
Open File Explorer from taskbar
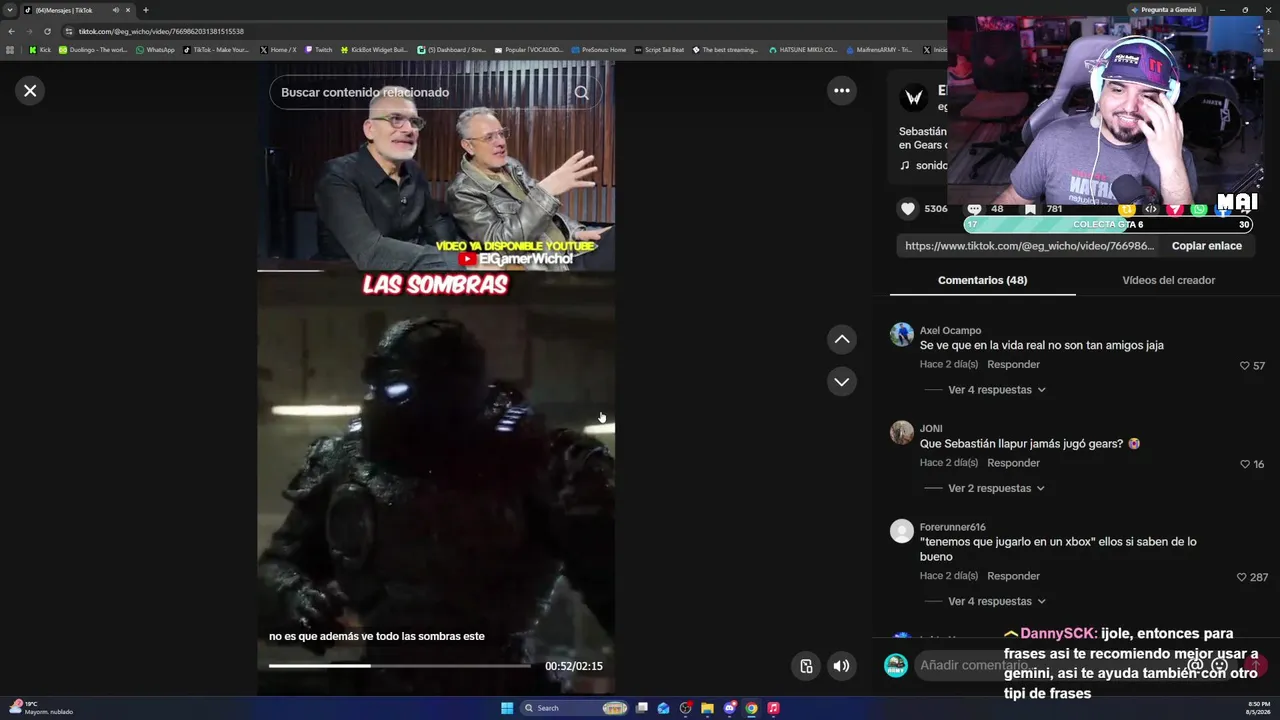click(x=707, y=708)
